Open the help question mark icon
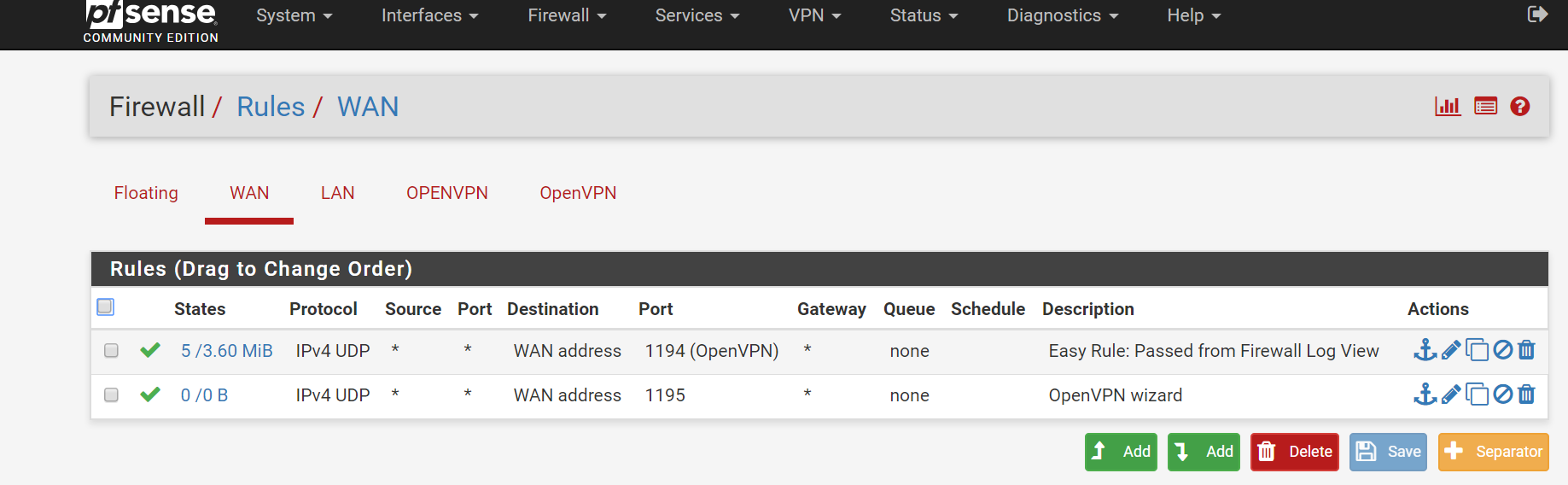 point(1520,107)
